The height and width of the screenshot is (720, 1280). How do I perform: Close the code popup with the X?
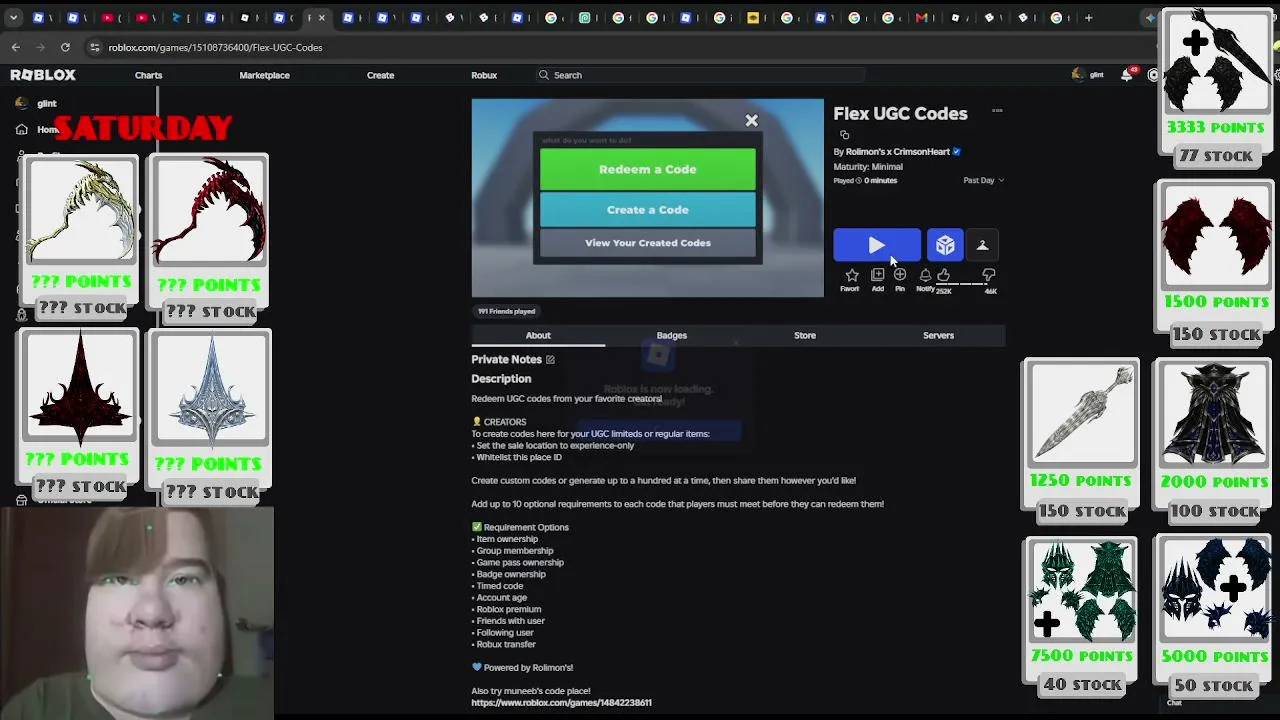tap(751, 121)
